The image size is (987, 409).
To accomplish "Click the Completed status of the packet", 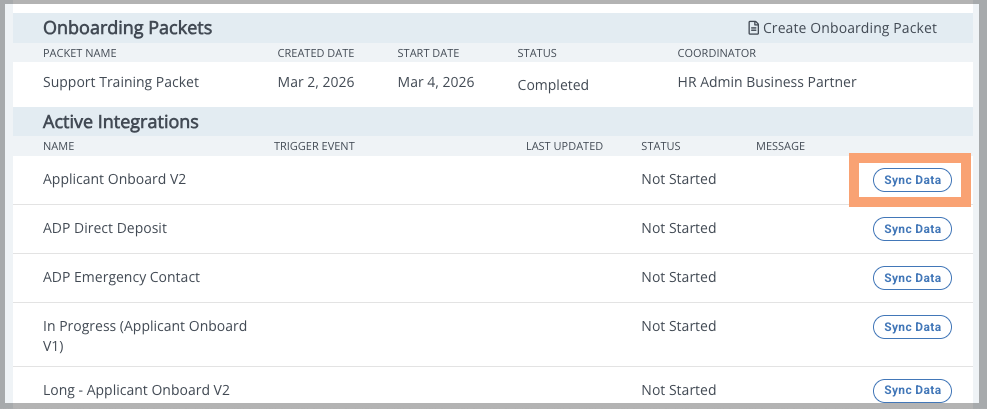I will (553, 85).
